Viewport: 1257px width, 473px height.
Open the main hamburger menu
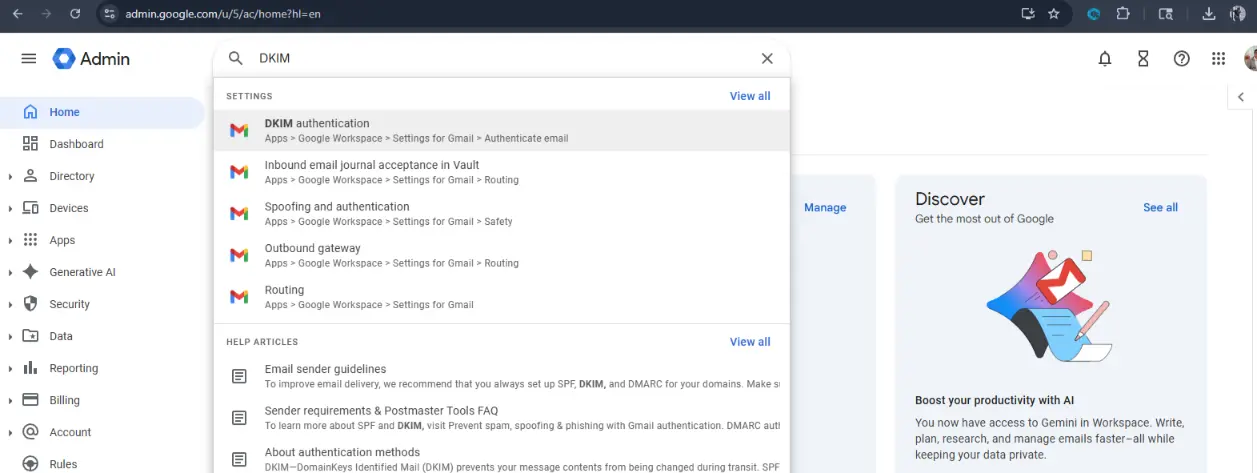28,59
